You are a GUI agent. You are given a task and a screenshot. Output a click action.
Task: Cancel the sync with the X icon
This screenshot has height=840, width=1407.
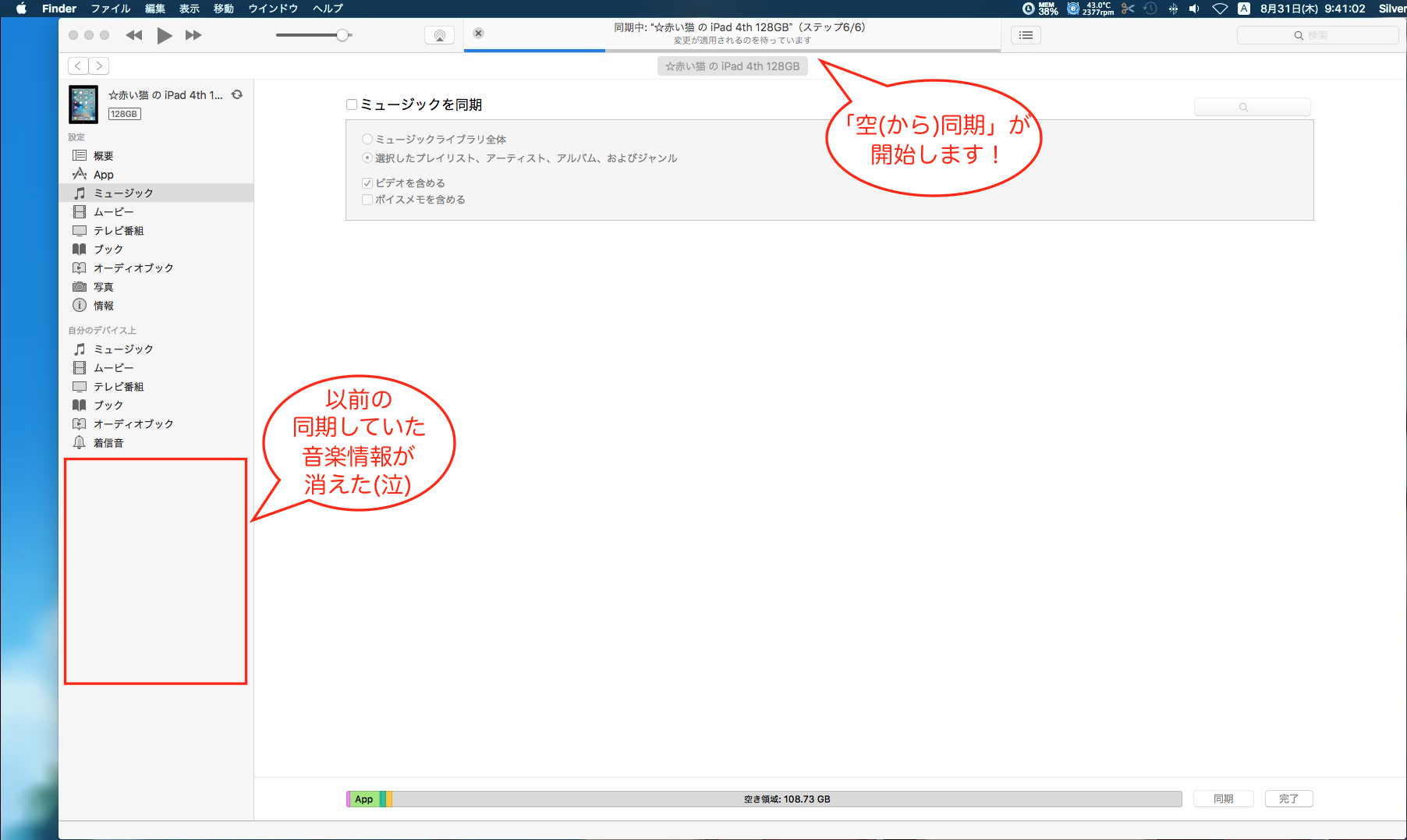tap(479, 33)
